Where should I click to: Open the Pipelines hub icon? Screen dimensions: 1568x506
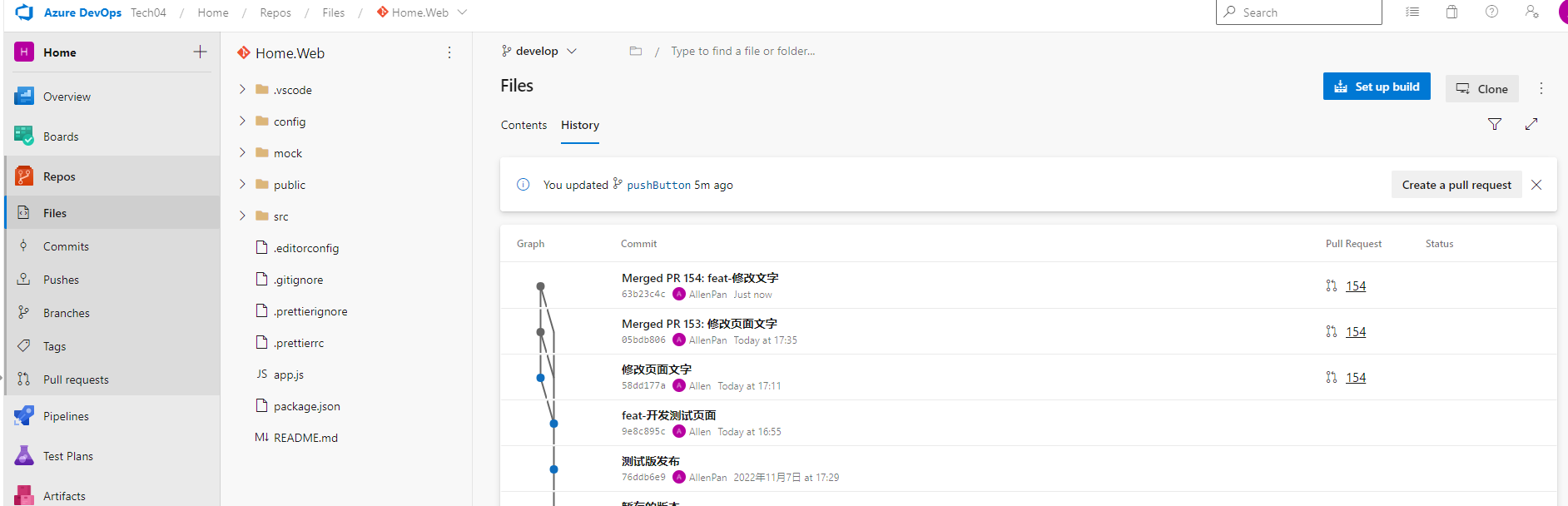[x=24, y=416]
